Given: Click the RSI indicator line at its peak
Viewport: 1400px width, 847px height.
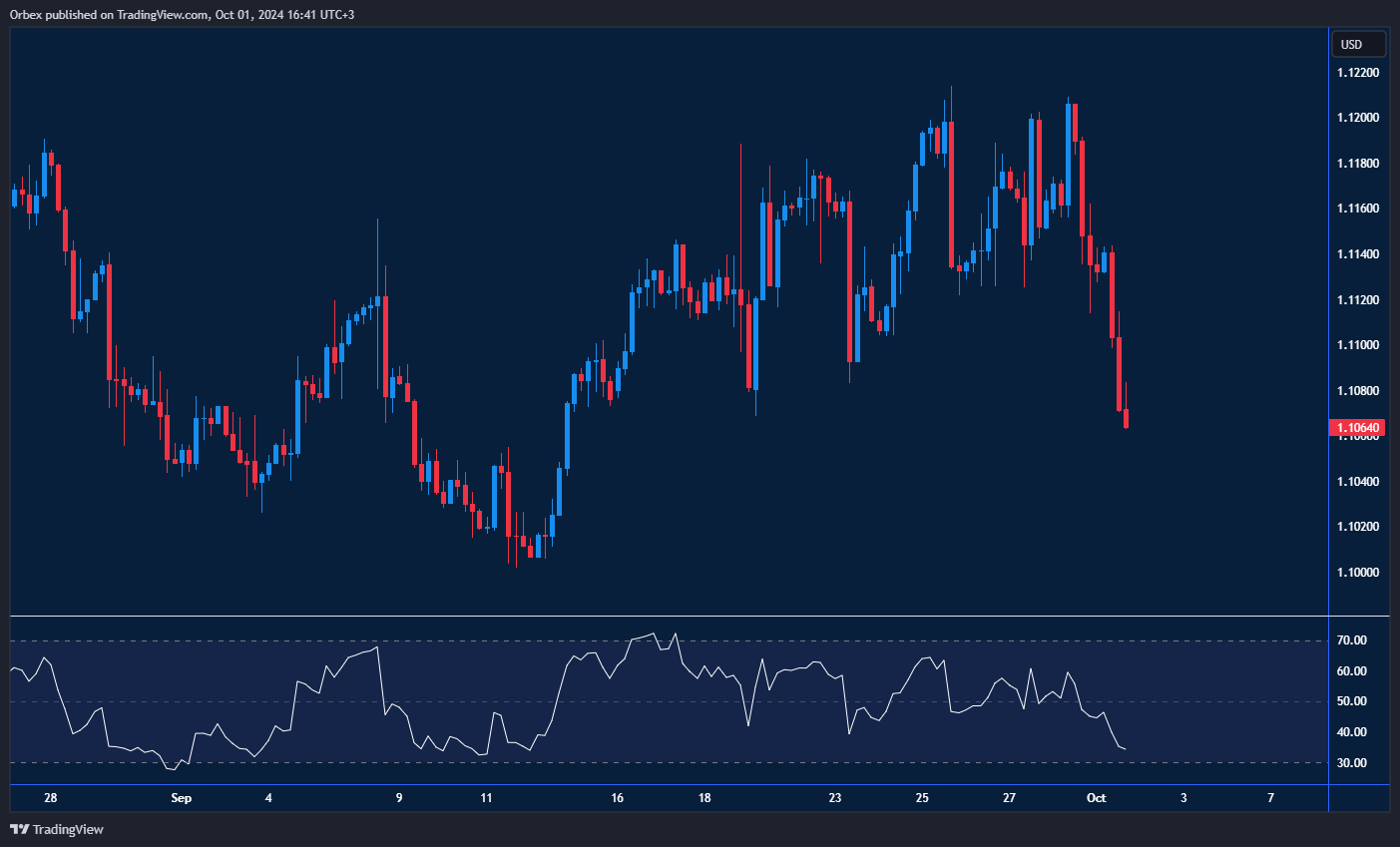Looking at the screenshot, I should 654,632.
